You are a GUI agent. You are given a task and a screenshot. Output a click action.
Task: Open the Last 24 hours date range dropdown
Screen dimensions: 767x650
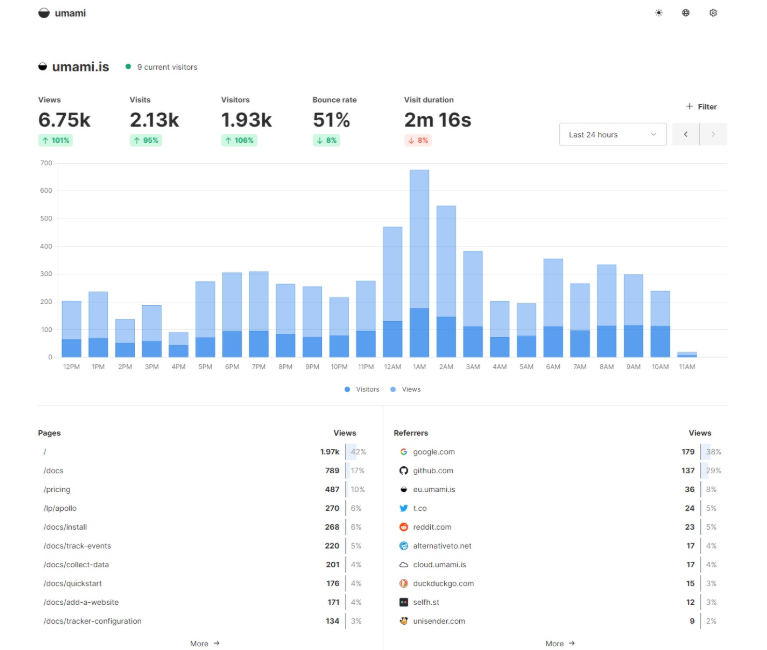[x=612, y=134]
